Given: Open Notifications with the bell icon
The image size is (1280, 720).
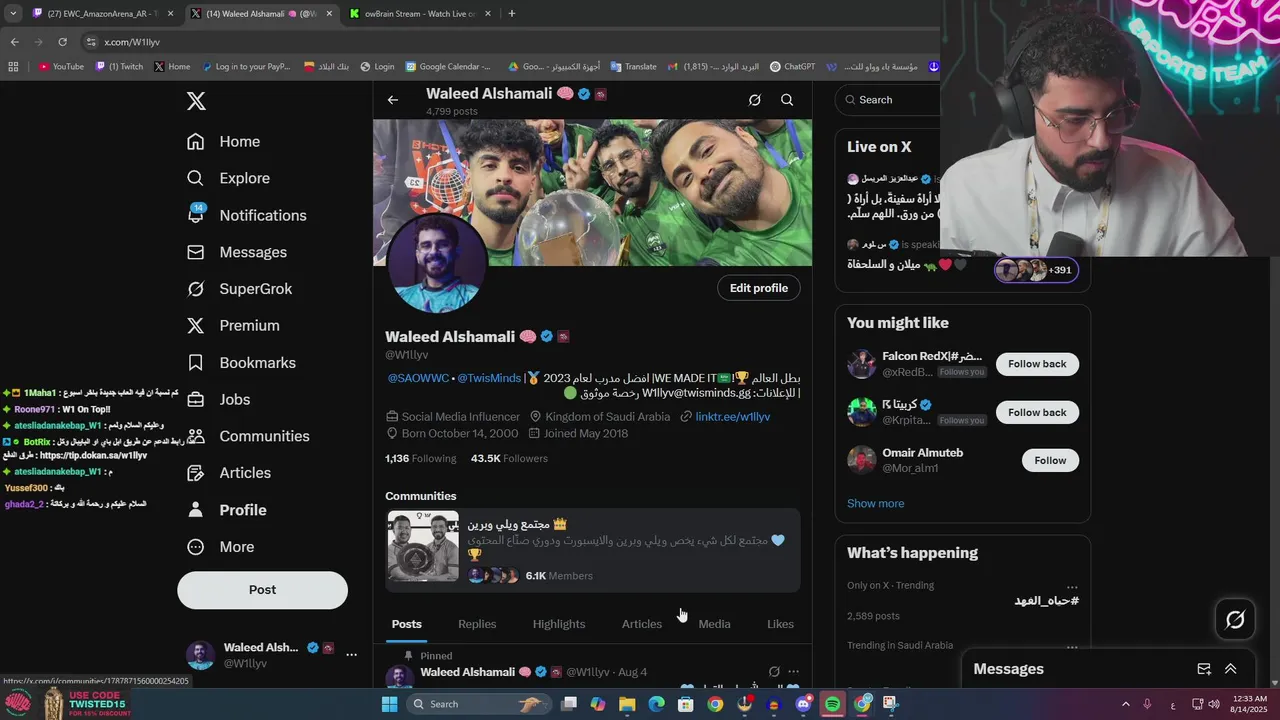Looking at the screenshot, I should [247, 215].
